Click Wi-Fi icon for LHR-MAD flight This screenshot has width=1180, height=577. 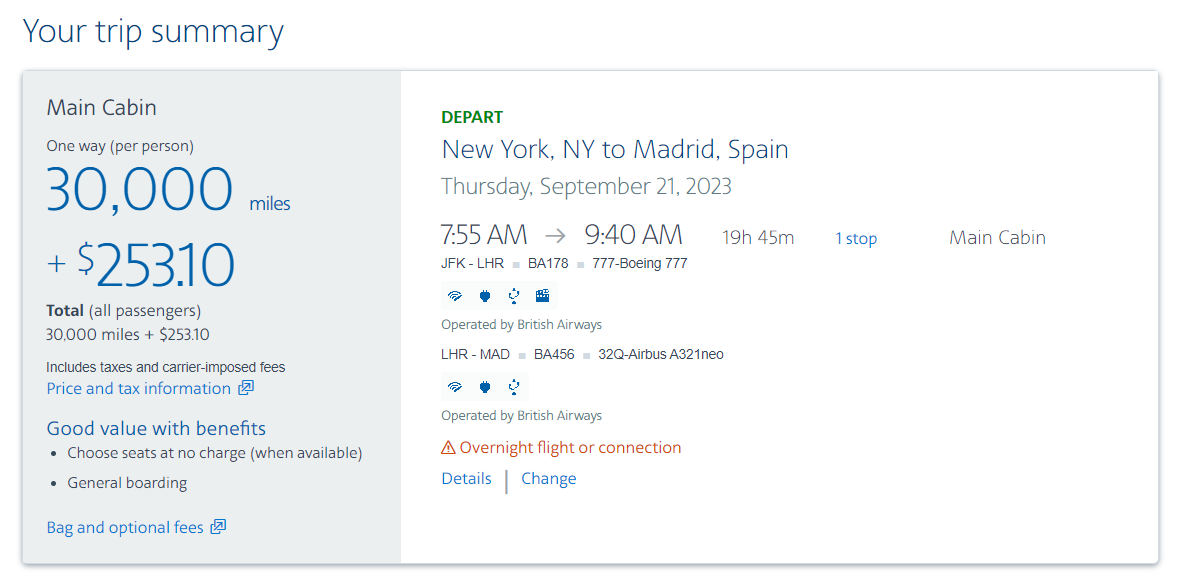click(455, 387)
